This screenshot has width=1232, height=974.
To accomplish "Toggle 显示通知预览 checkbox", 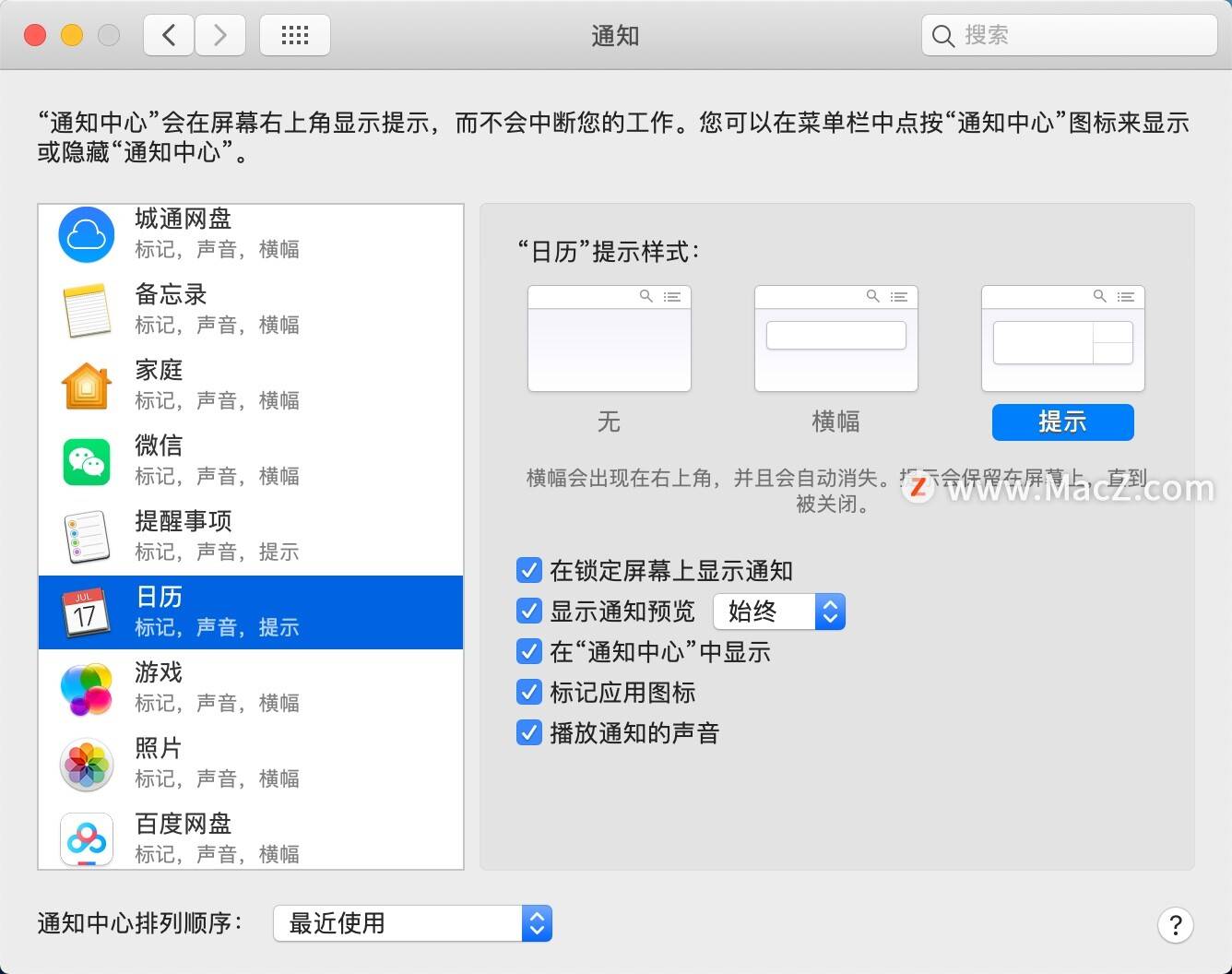I will 529,611.
